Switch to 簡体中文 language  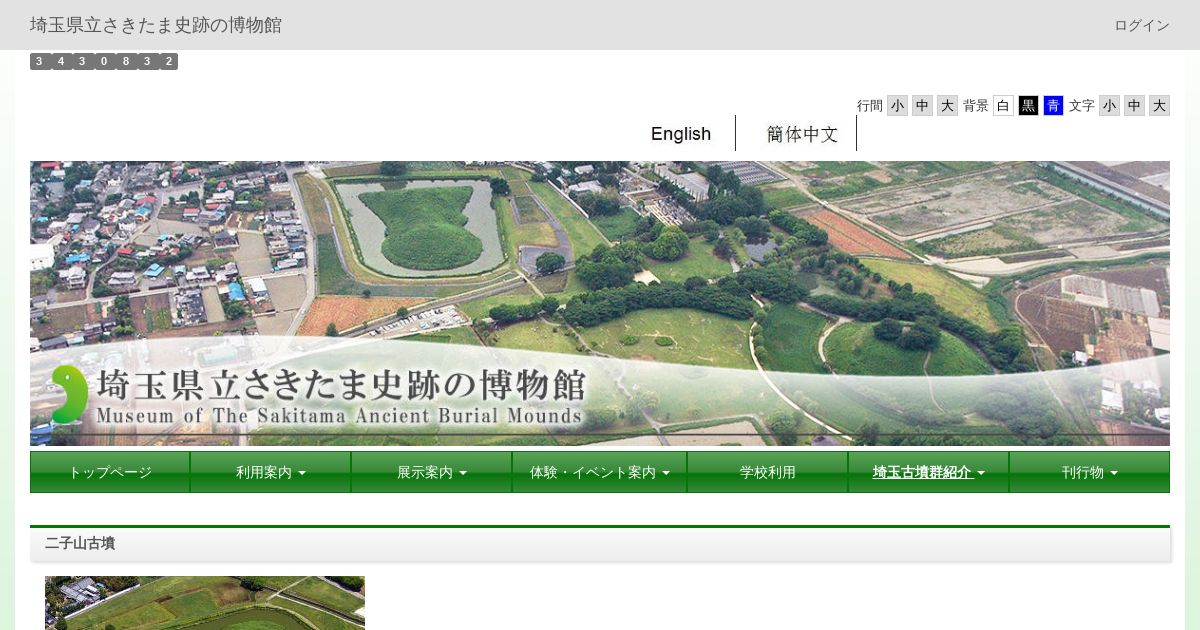(802, 134)
